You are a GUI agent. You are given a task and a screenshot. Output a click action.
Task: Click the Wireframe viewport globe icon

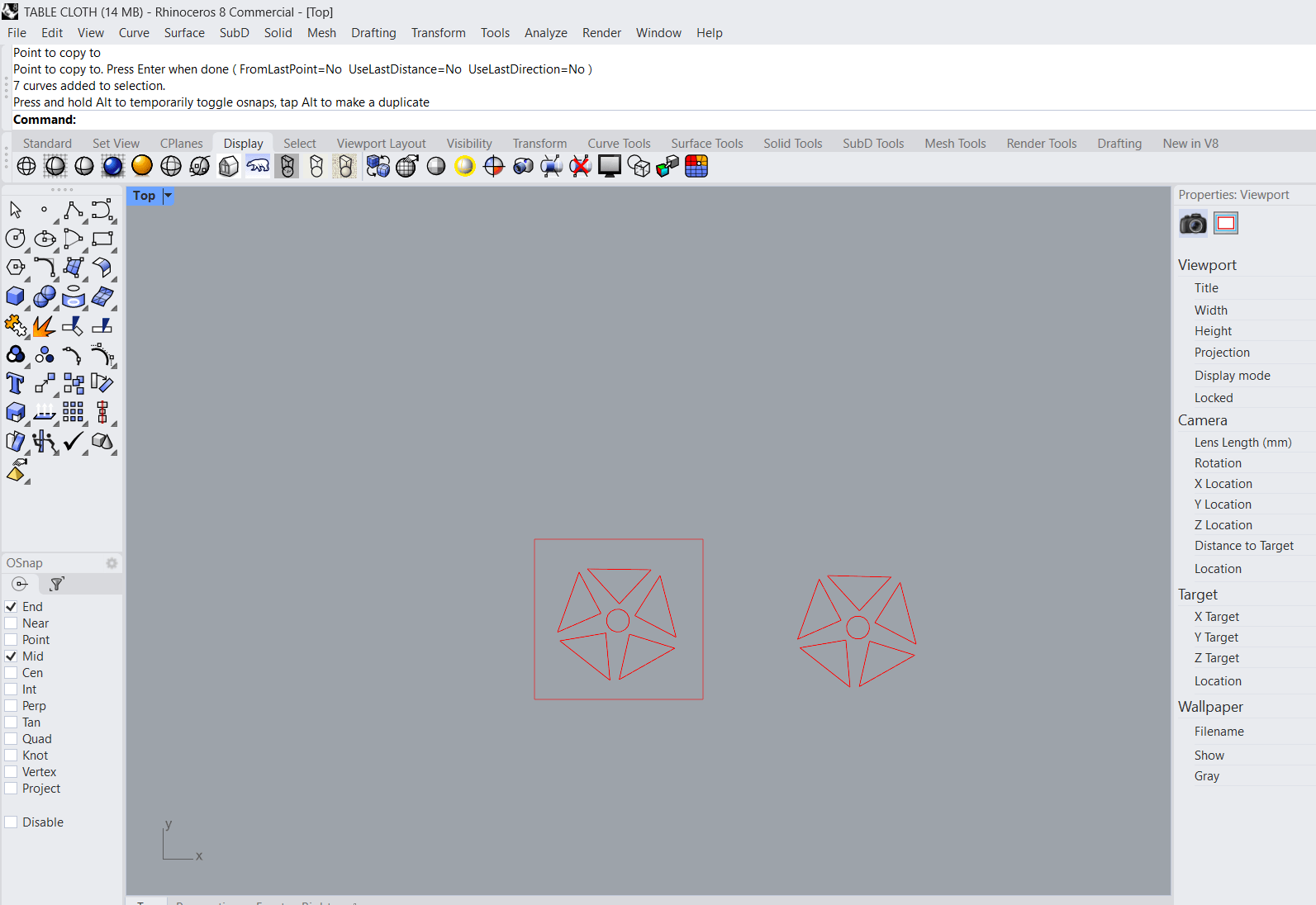pos(26,166)
